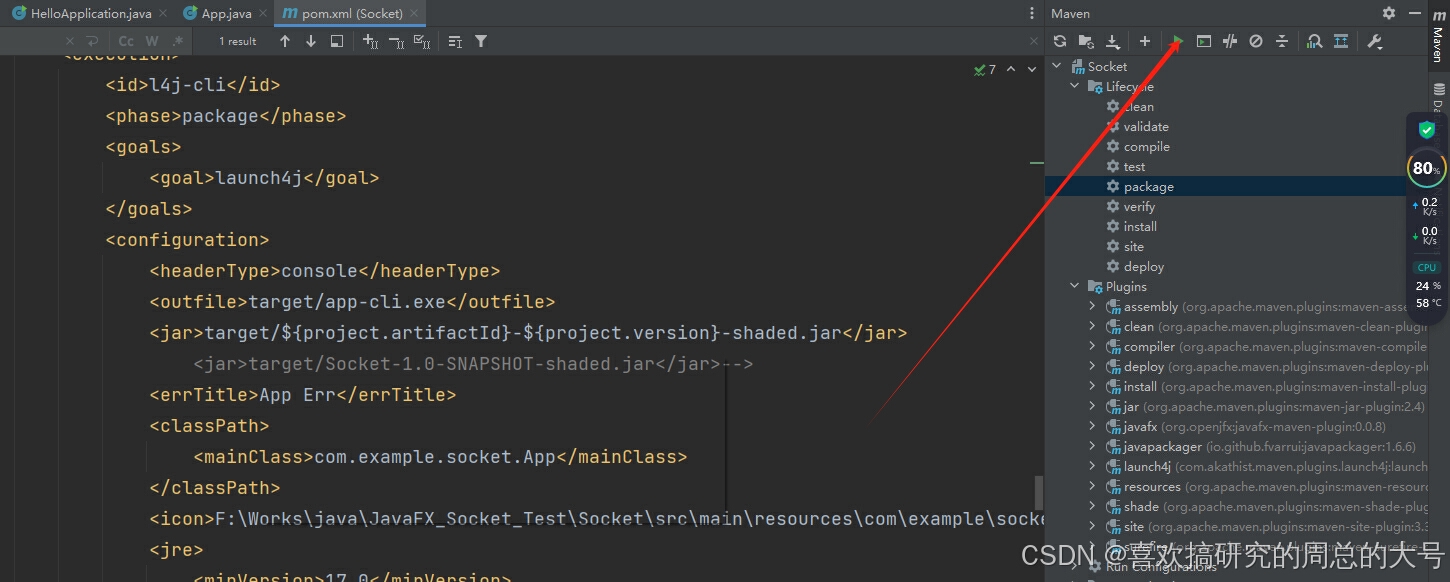Click the 80% memory usage gauge

pos(1426,168)
